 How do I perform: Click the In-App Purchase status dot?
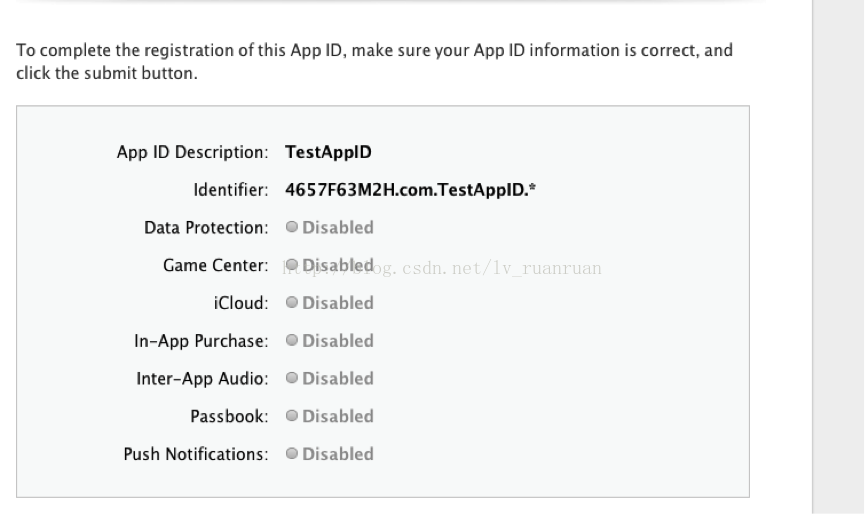click(x=292, y=340)
